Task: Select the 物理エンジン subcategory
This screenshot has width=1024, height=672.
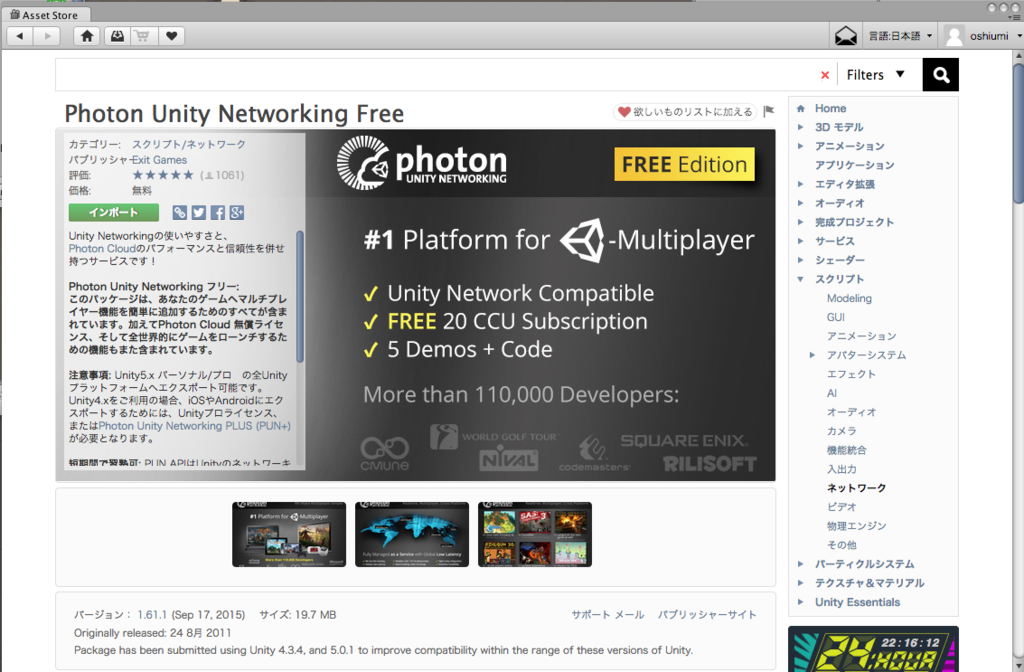Action: pos(856,526)
